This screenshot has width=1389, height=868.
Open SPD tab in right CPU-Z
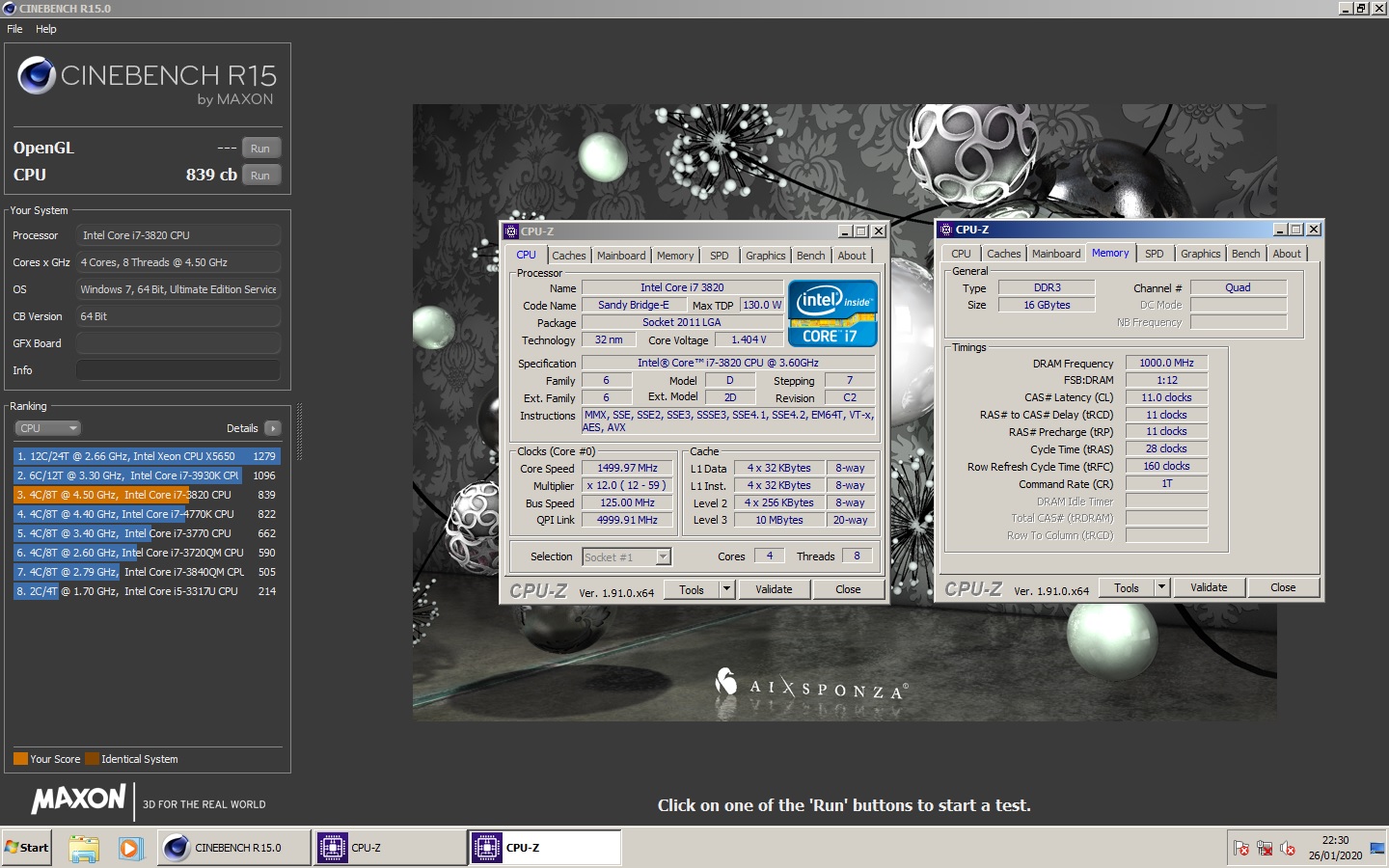(1155, 254)
